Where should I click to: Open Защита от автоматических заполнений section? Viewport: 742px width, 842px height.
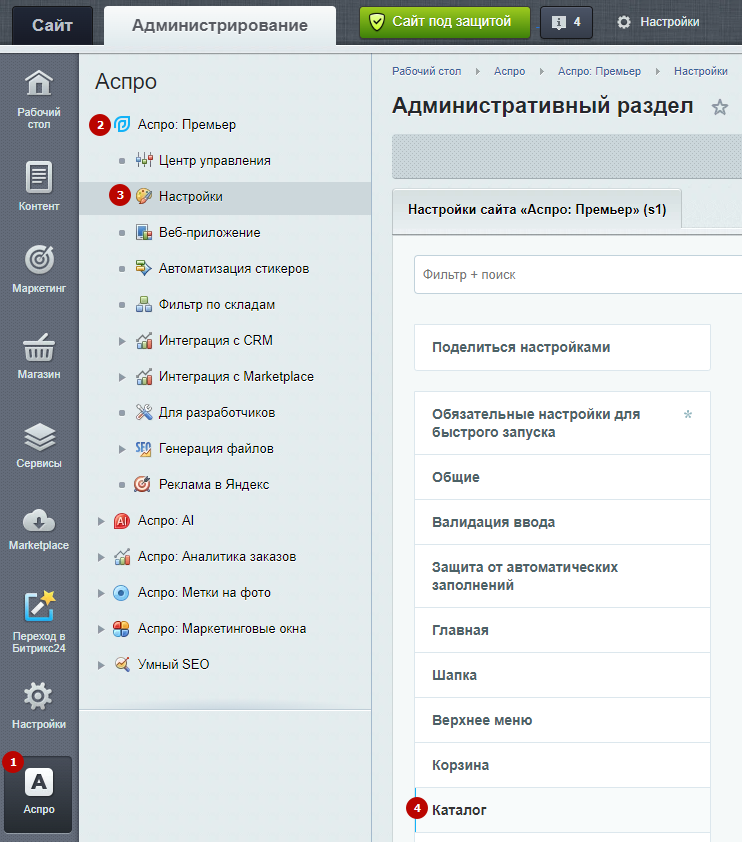pyautogui.click(x=562, y=576)
